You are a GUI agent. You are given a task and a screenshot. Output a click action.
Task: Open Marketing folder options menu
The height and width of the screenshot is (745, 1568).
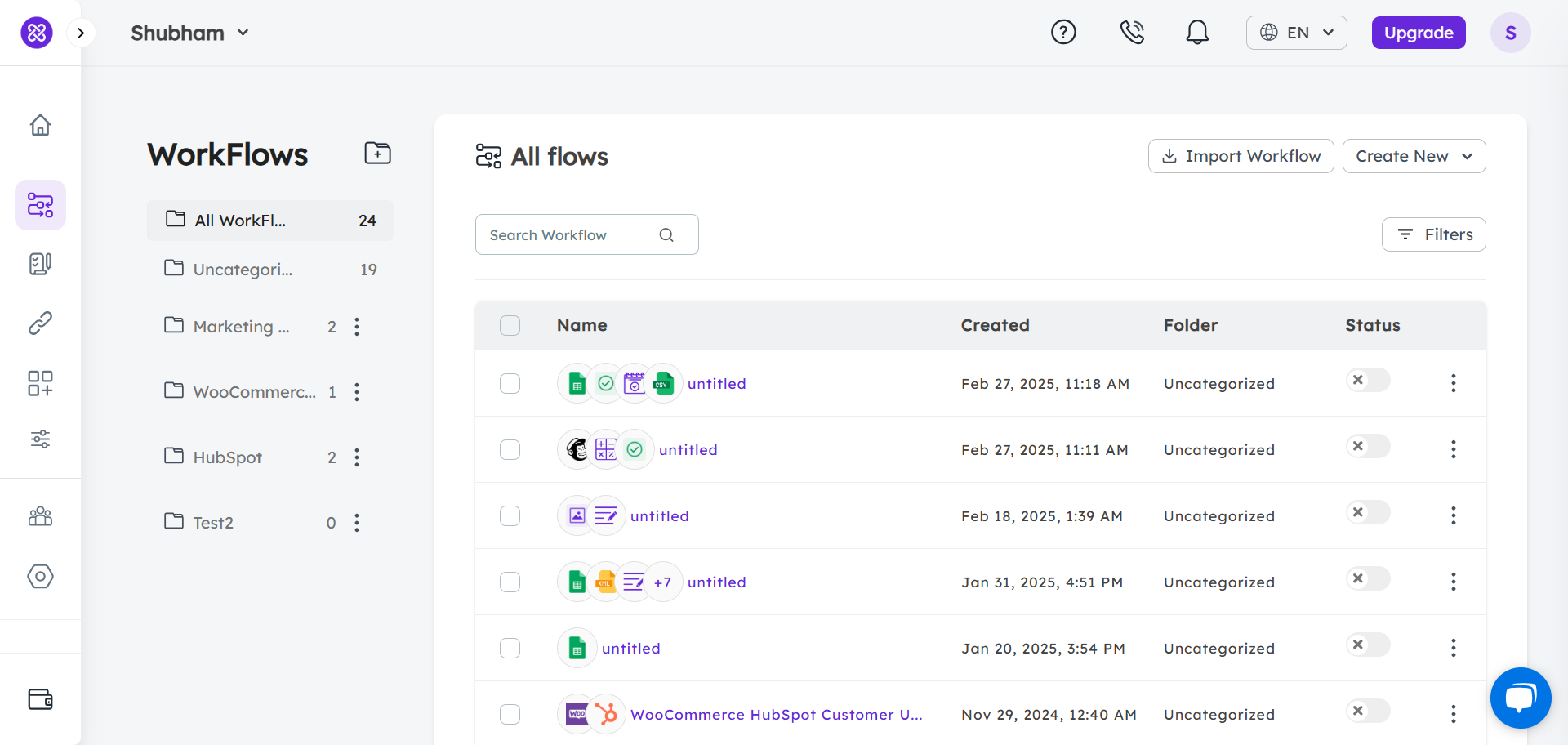[357, 327]
